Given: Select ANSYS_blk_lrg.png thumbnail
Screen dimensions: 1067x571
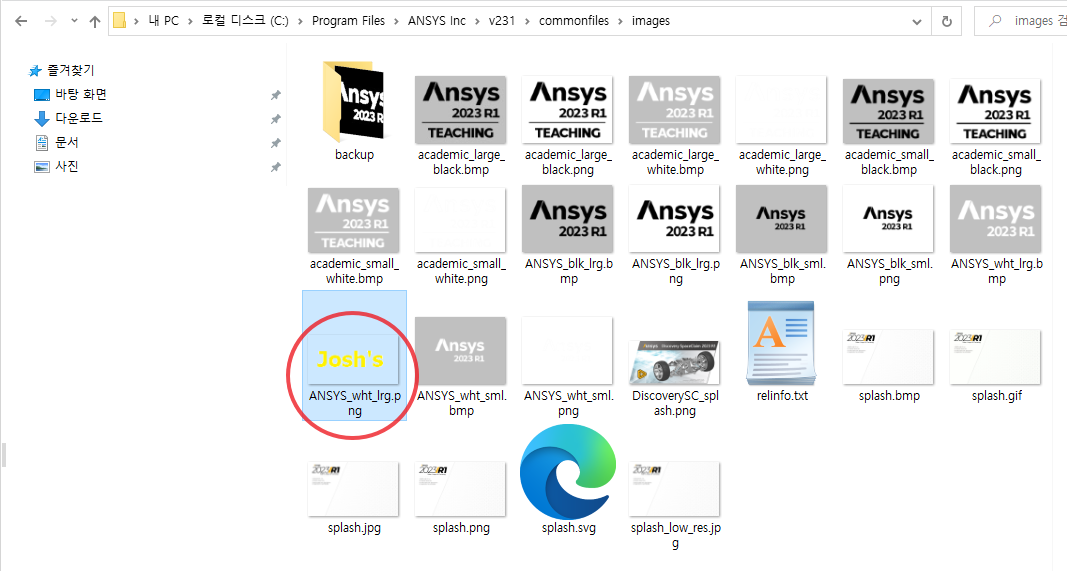Looking at the screenshot, I should [x=675, y=218].
